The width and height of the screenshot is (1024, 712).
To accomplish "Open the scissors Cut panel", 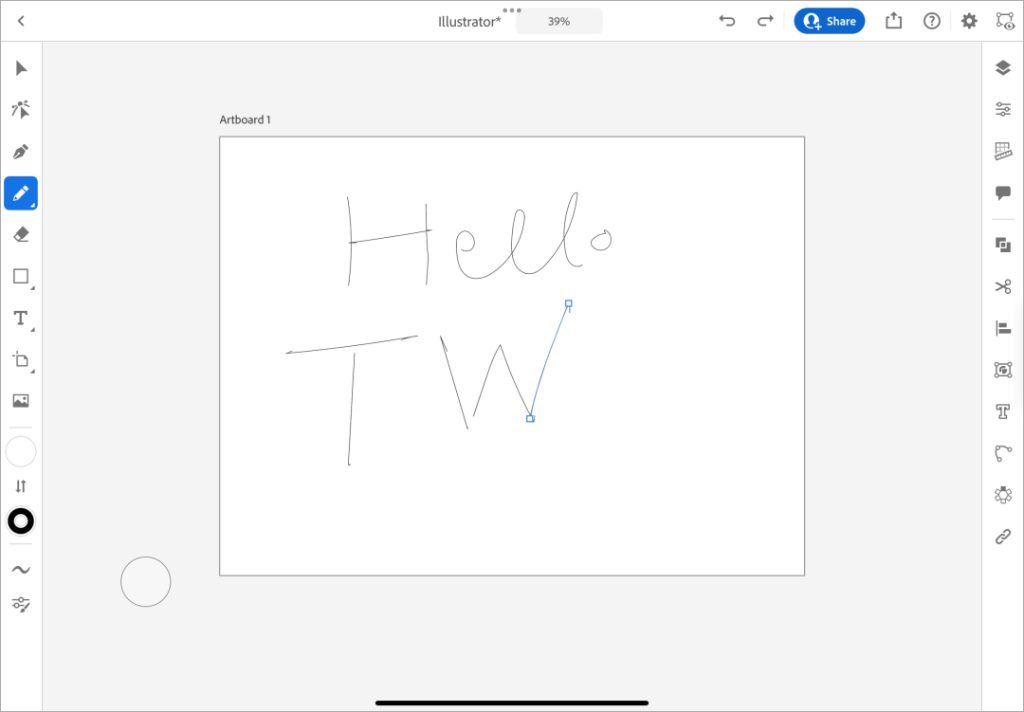I will [1003, 286].
